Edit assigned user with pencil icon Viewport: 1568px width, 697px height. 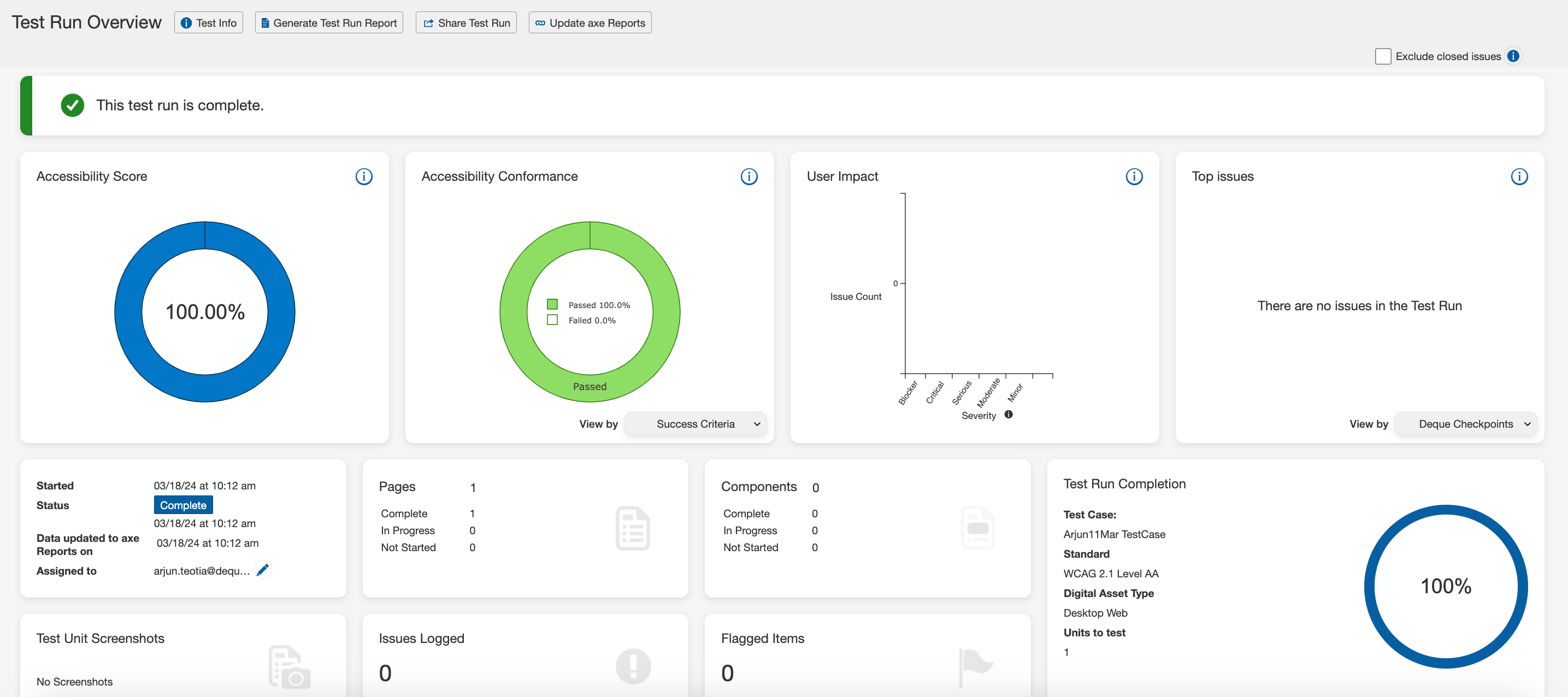262,570
